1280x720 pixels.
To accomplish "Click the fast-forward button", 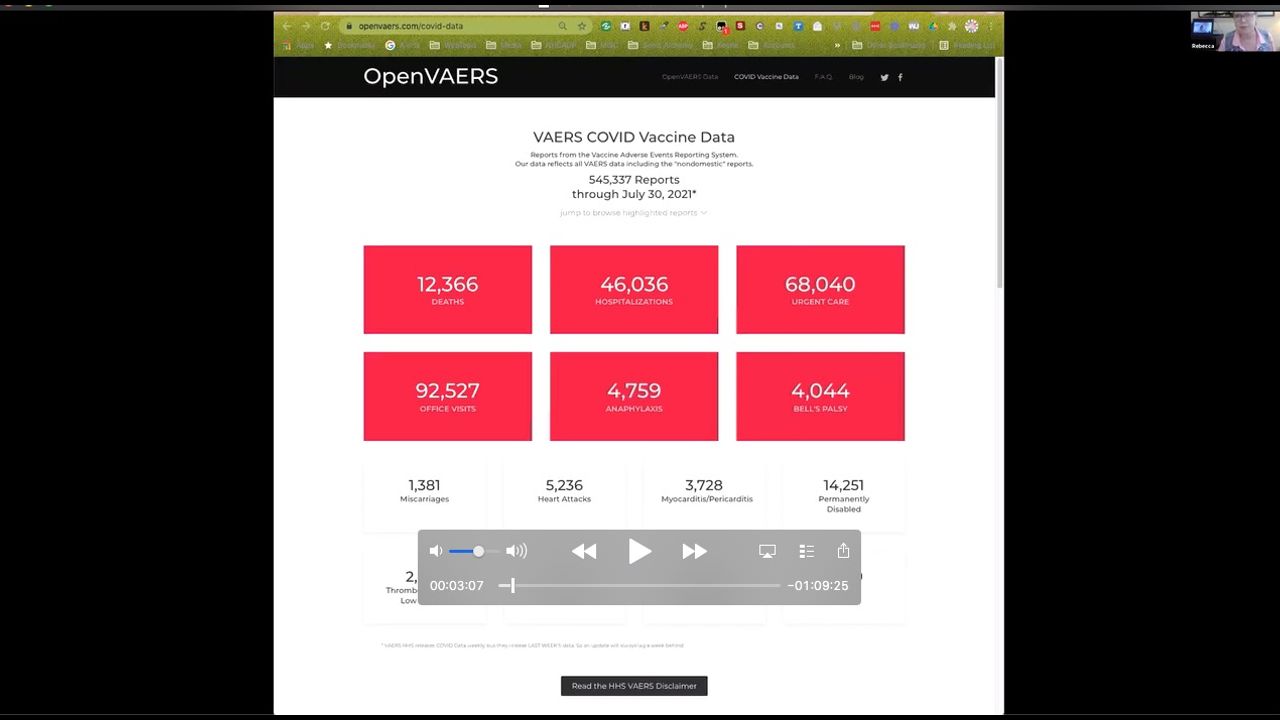I will 694,551.
